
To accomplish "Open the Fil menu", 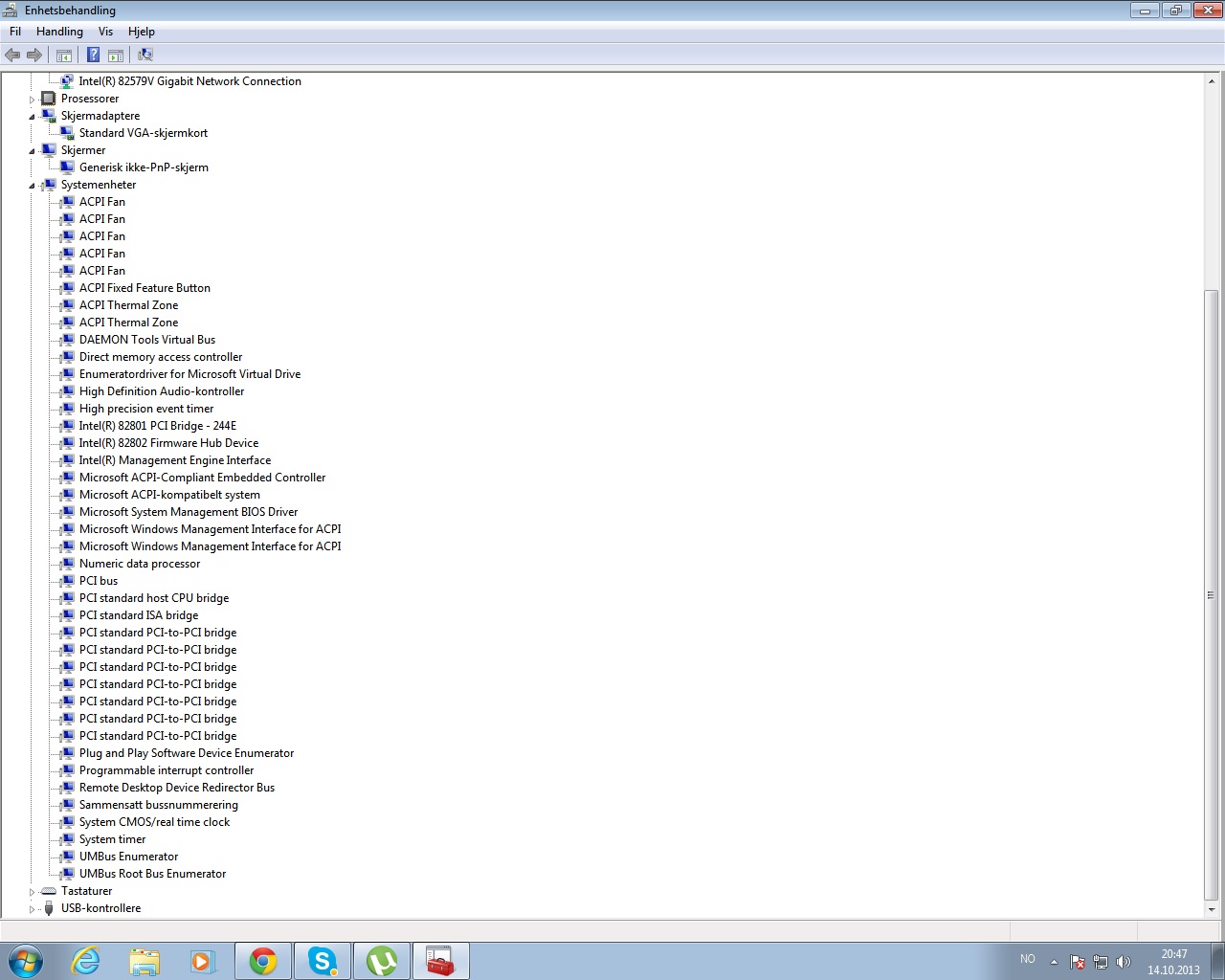I will (15, 32).
